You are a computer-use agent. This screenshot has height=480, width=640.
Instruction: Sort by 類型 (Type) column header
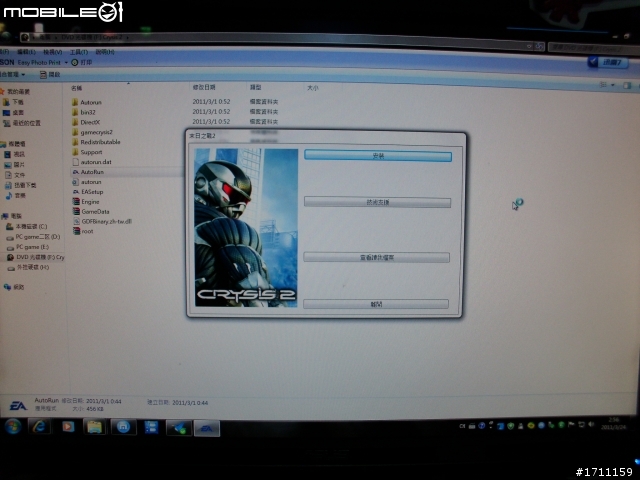point(256,87)
